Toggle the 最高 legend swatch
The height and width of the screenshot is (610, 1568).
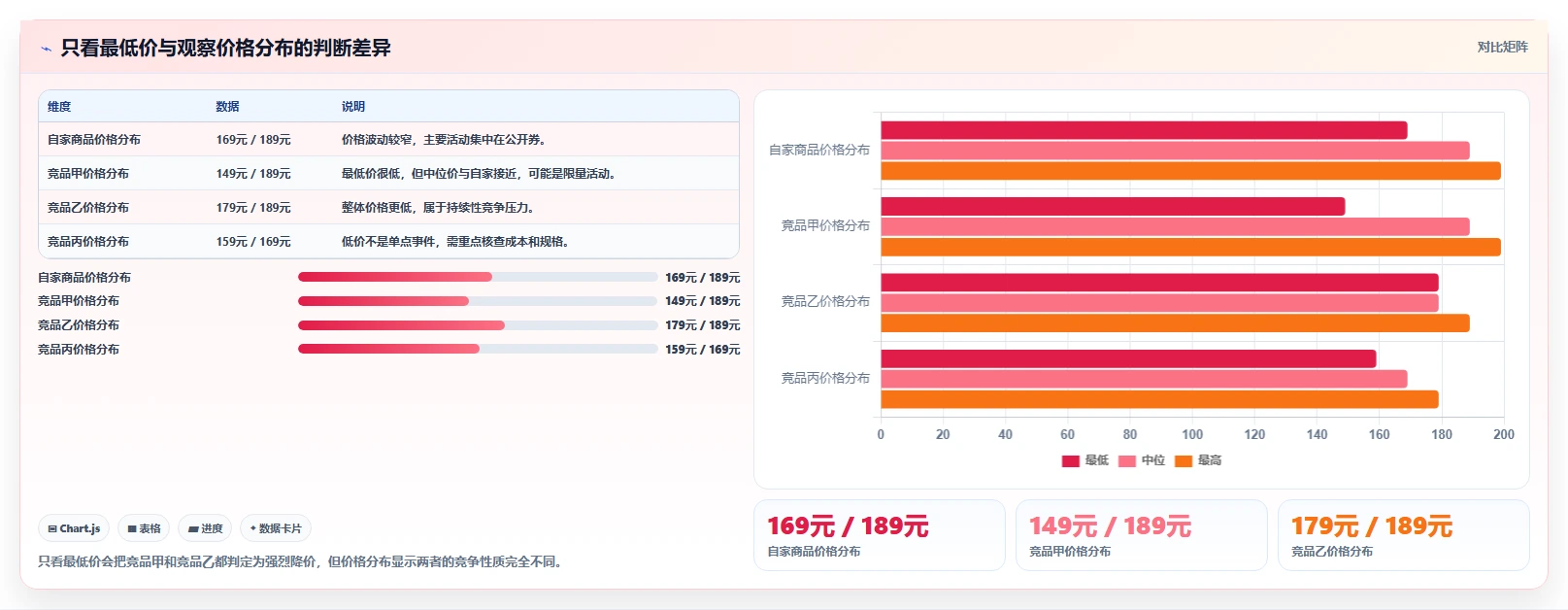(1184, 461)
